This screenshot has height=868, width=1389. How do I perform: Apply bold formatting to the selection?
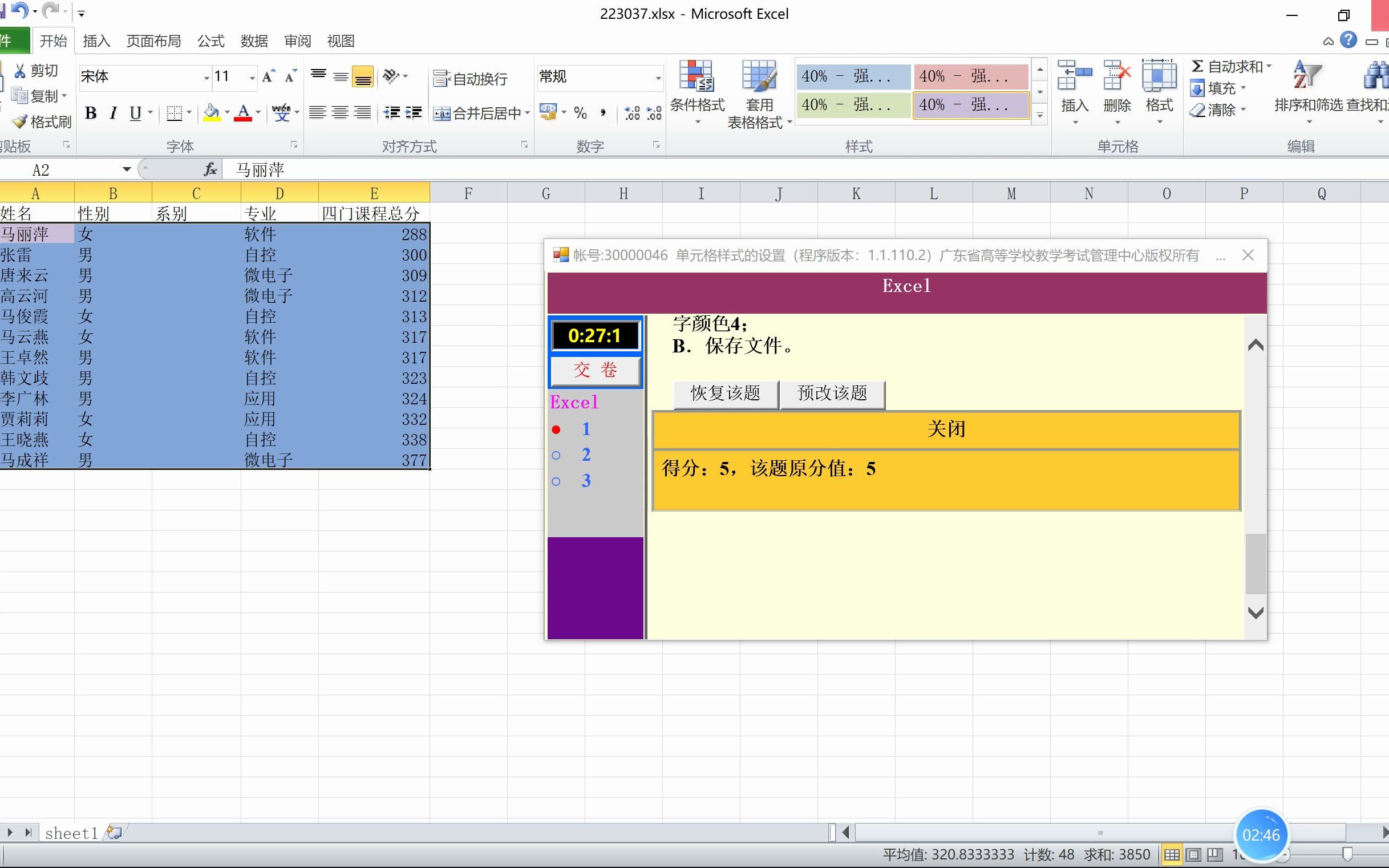(90, 113)
